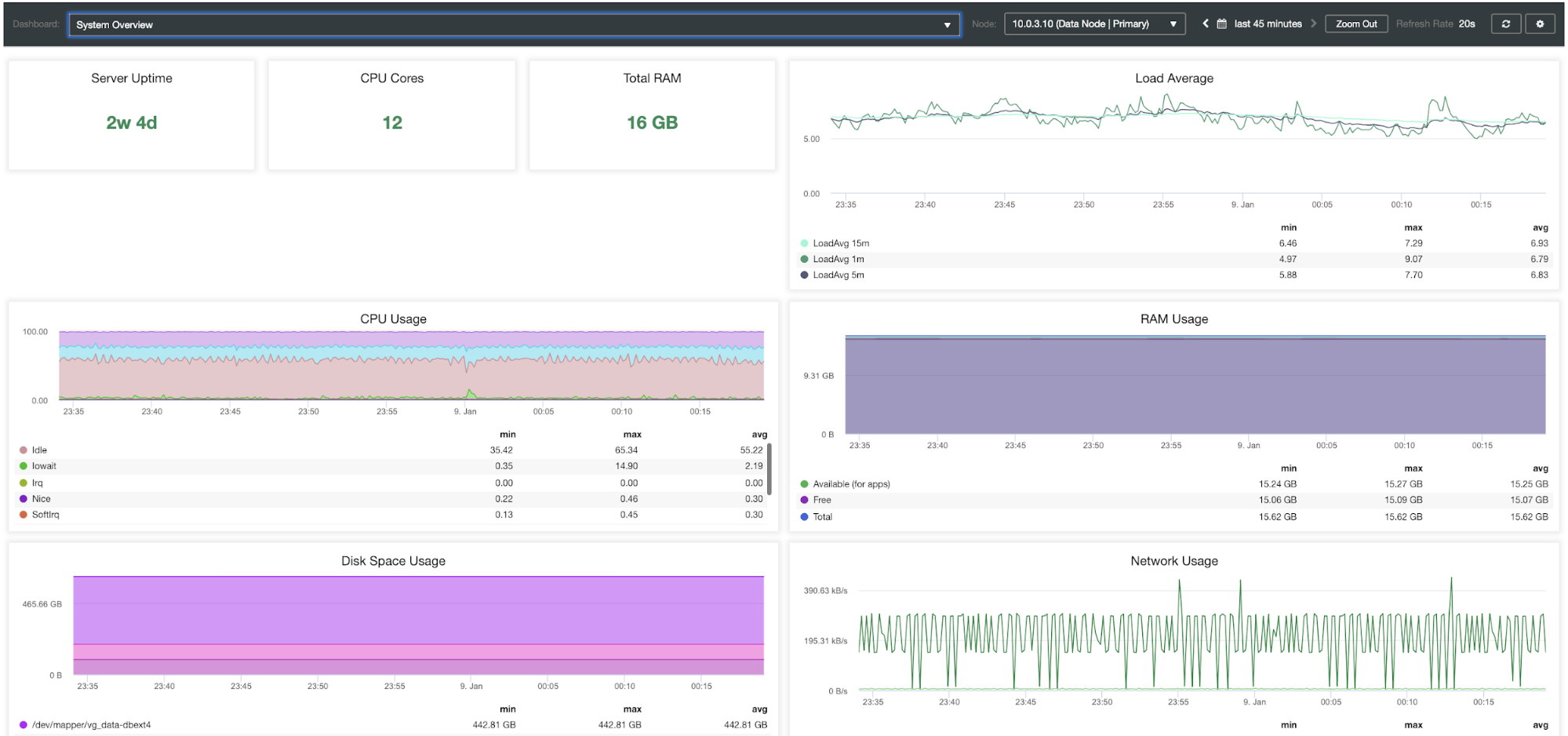Click the CPU Usage legend scrollbar

pyautogui.click(x=769, y=469)
